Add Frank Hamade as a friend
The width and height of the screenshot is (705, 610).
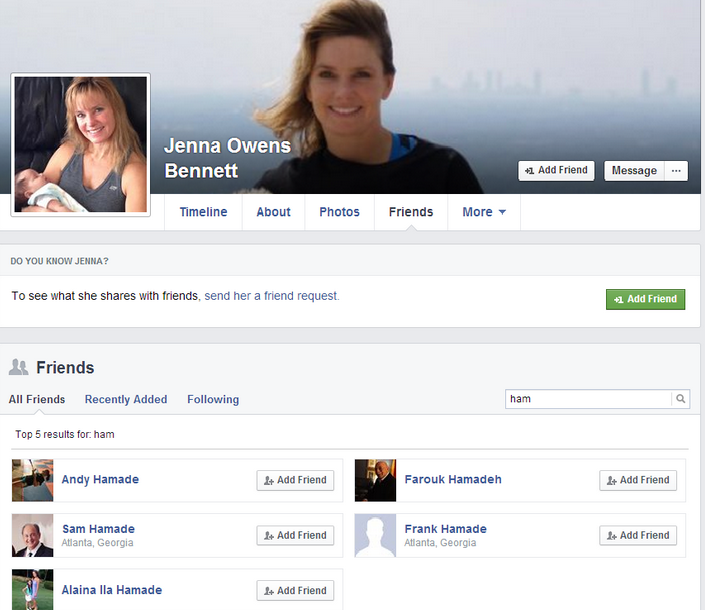638,535
